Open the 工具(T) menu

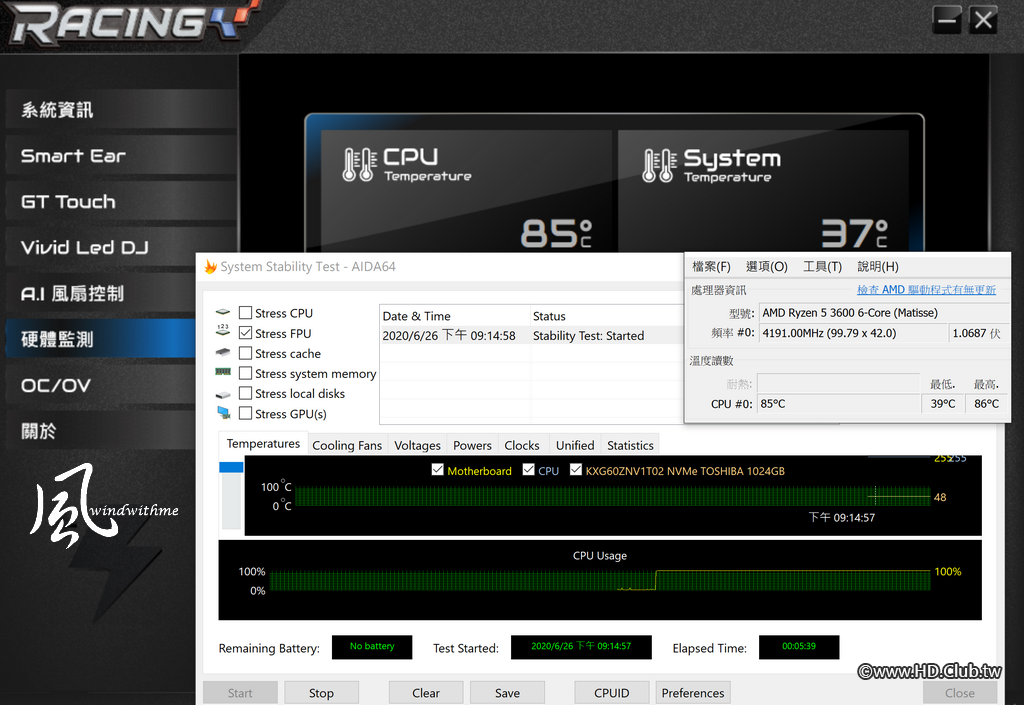coord(822,266)
